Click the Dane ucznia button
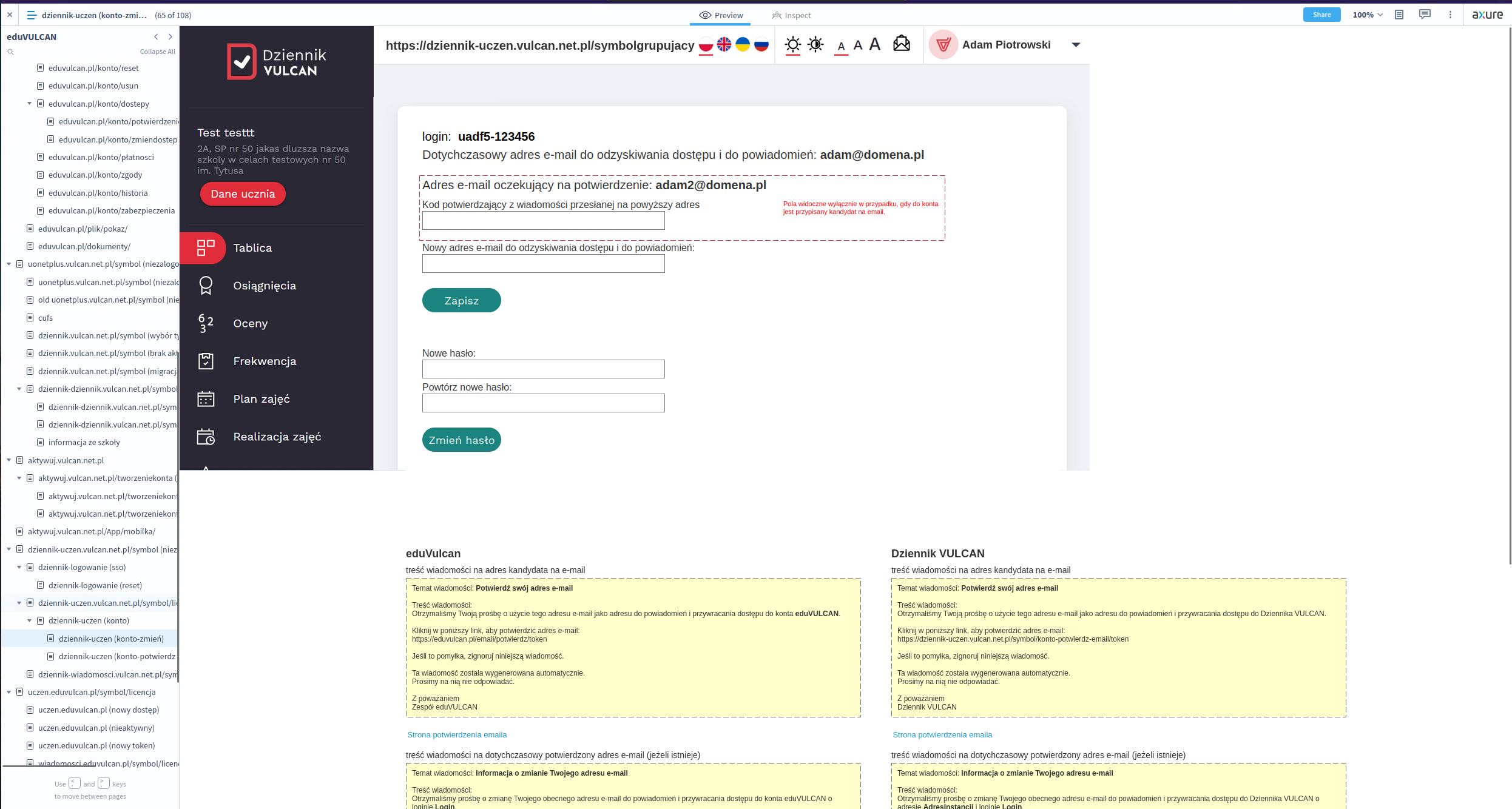This screenshot has height=809, width=1512. click(243, 194)
